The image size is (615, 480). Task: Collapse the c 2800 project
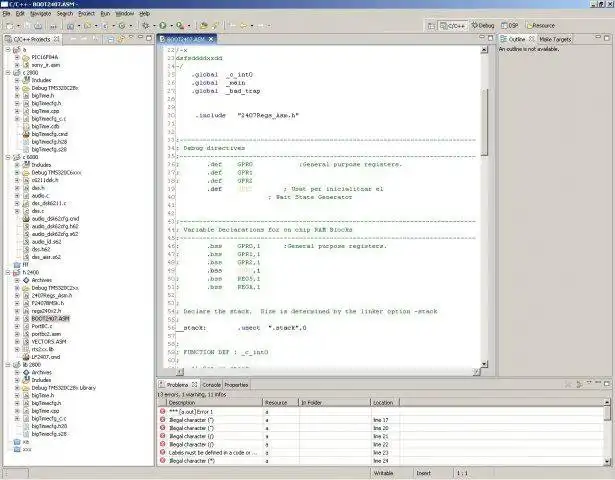tap(8, 73)
